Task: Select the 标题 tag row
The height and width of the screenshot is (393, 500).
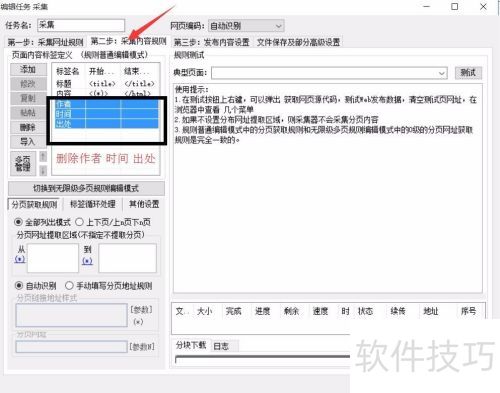Action: pyautogui.click(x=106, y=84)
